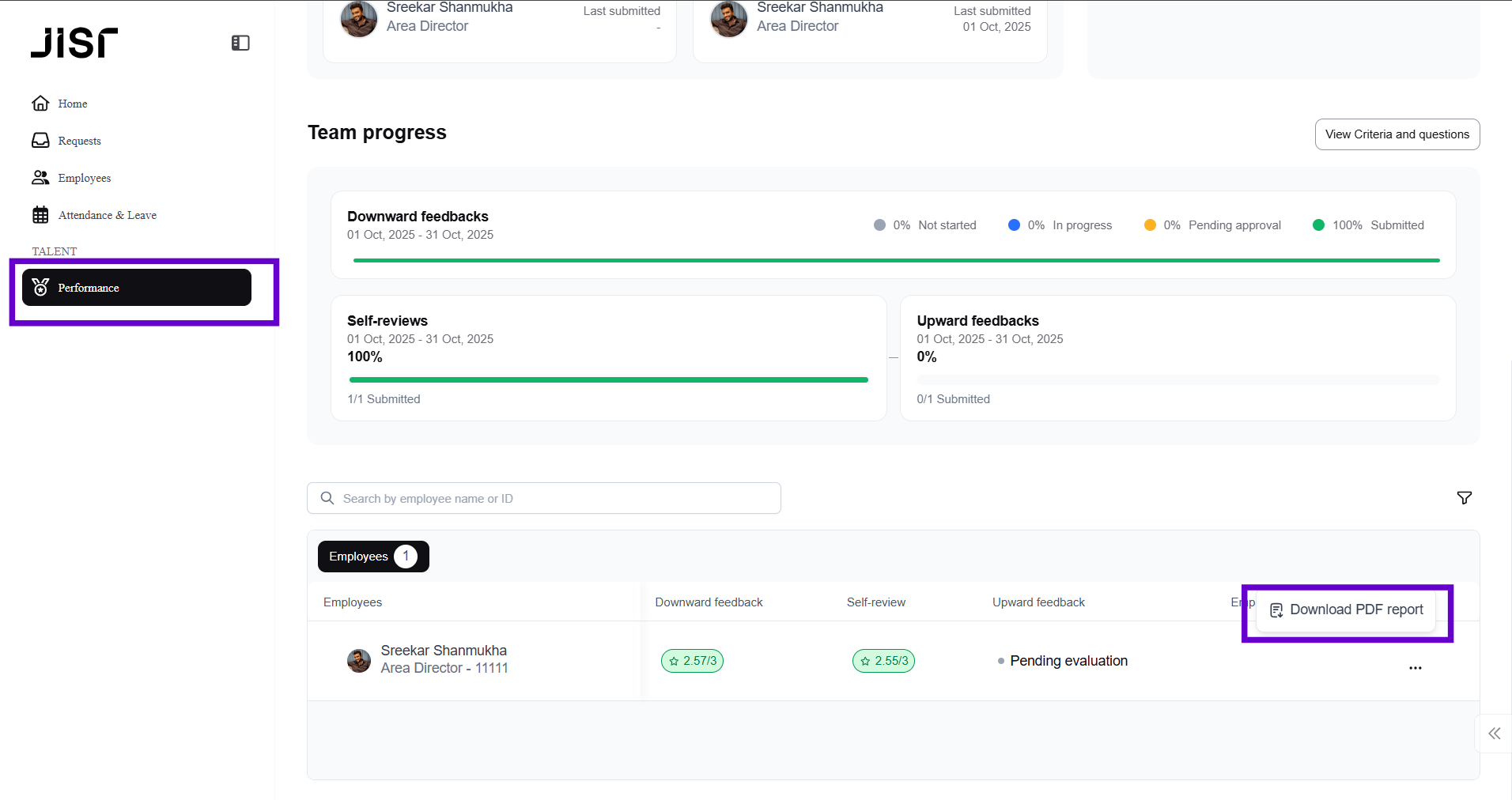
Task: Open the three-dot row actions menu
Action: [x=1415, y=668]
